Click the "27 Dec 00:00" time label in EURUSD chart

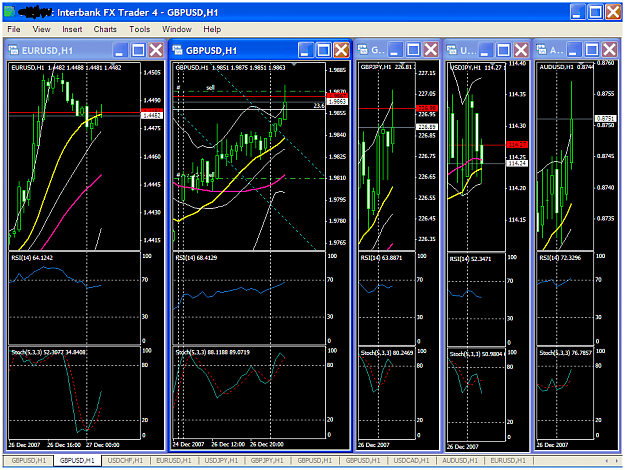pyautogui.click(x=103, y=445)
